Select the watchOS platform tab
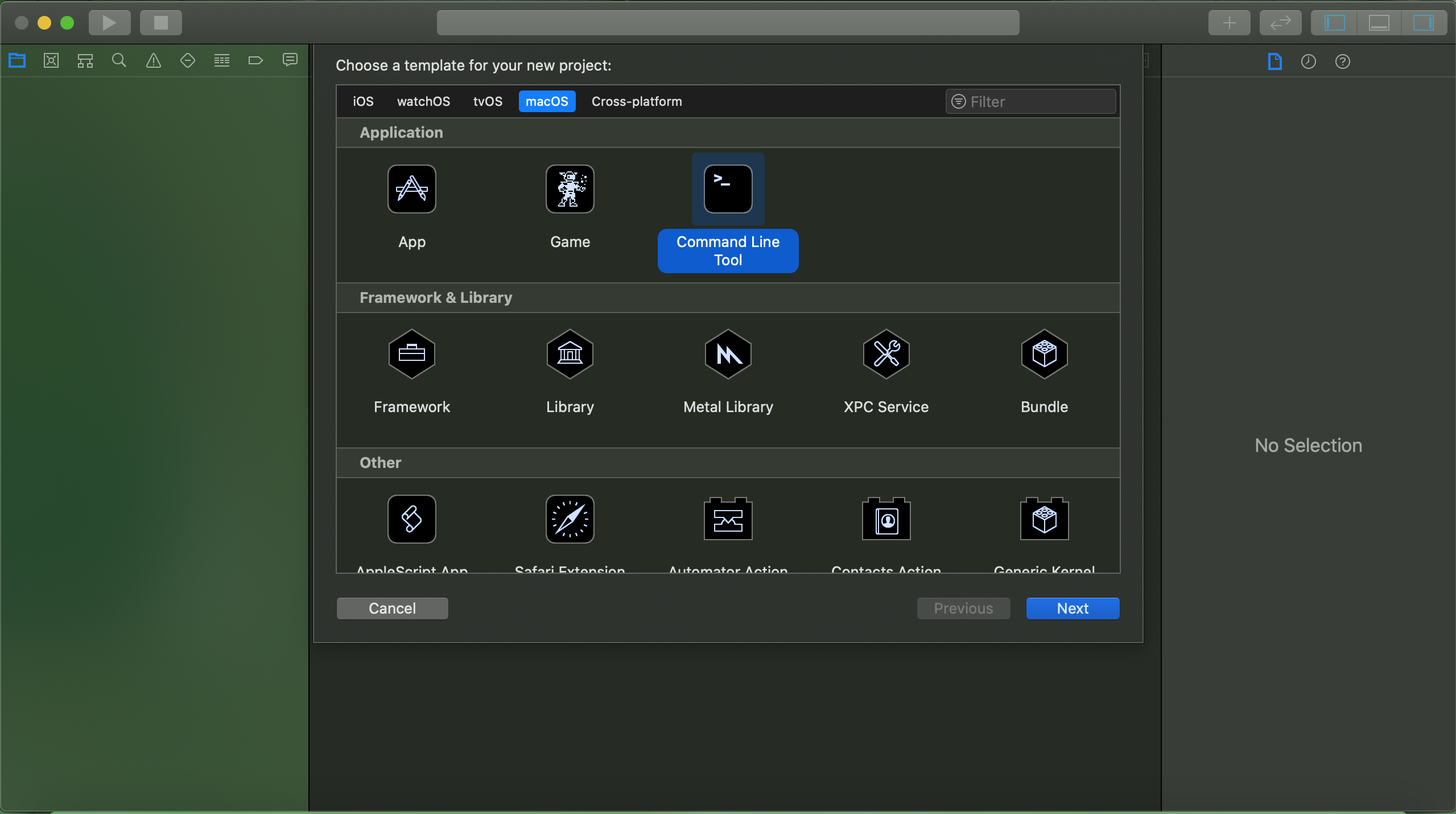Viewport: 1456px width, 814px height. [423, 101]
